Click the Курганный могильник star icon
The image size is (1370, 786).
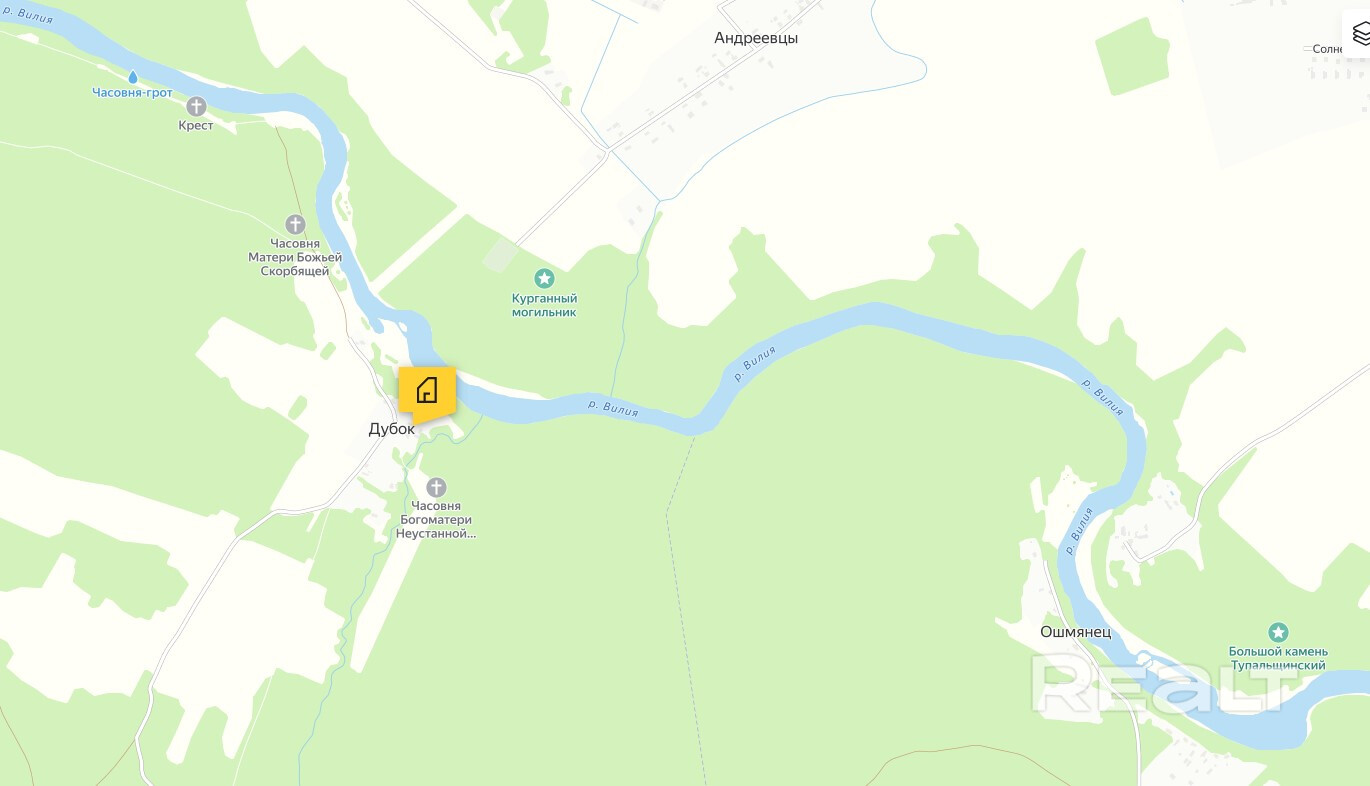click(544, 278)
